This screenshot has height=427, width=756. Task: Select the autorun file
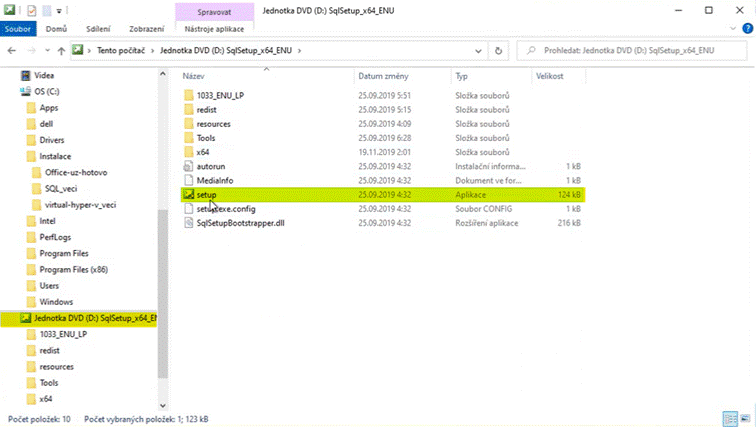click(x=211, y=166)
